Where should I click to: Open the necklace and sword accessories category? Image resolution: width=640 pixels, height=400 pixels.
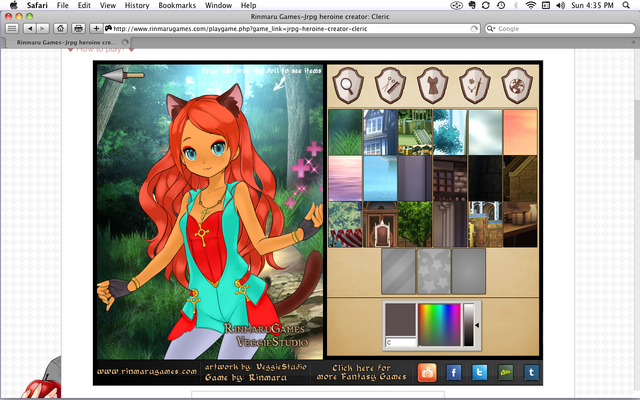click(475, 85)
